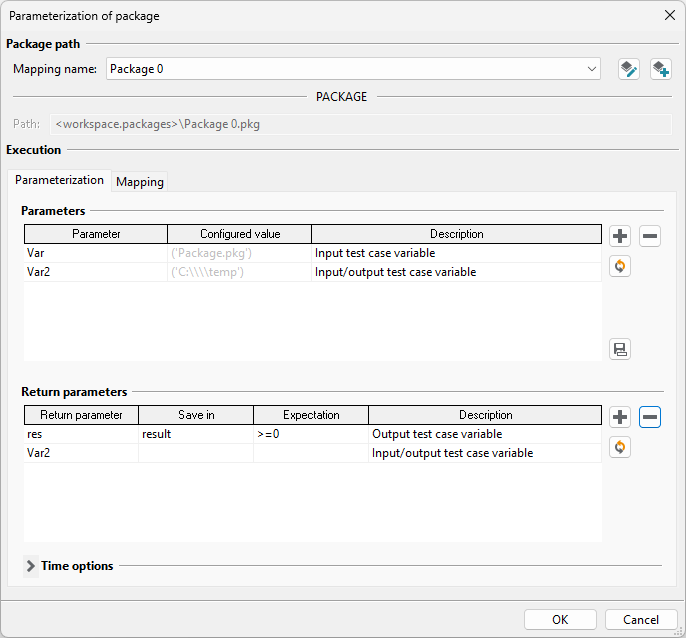This screenshot has height=638, width=686.
Task: Click the save parameters icon
Action: tap(620, 349)
